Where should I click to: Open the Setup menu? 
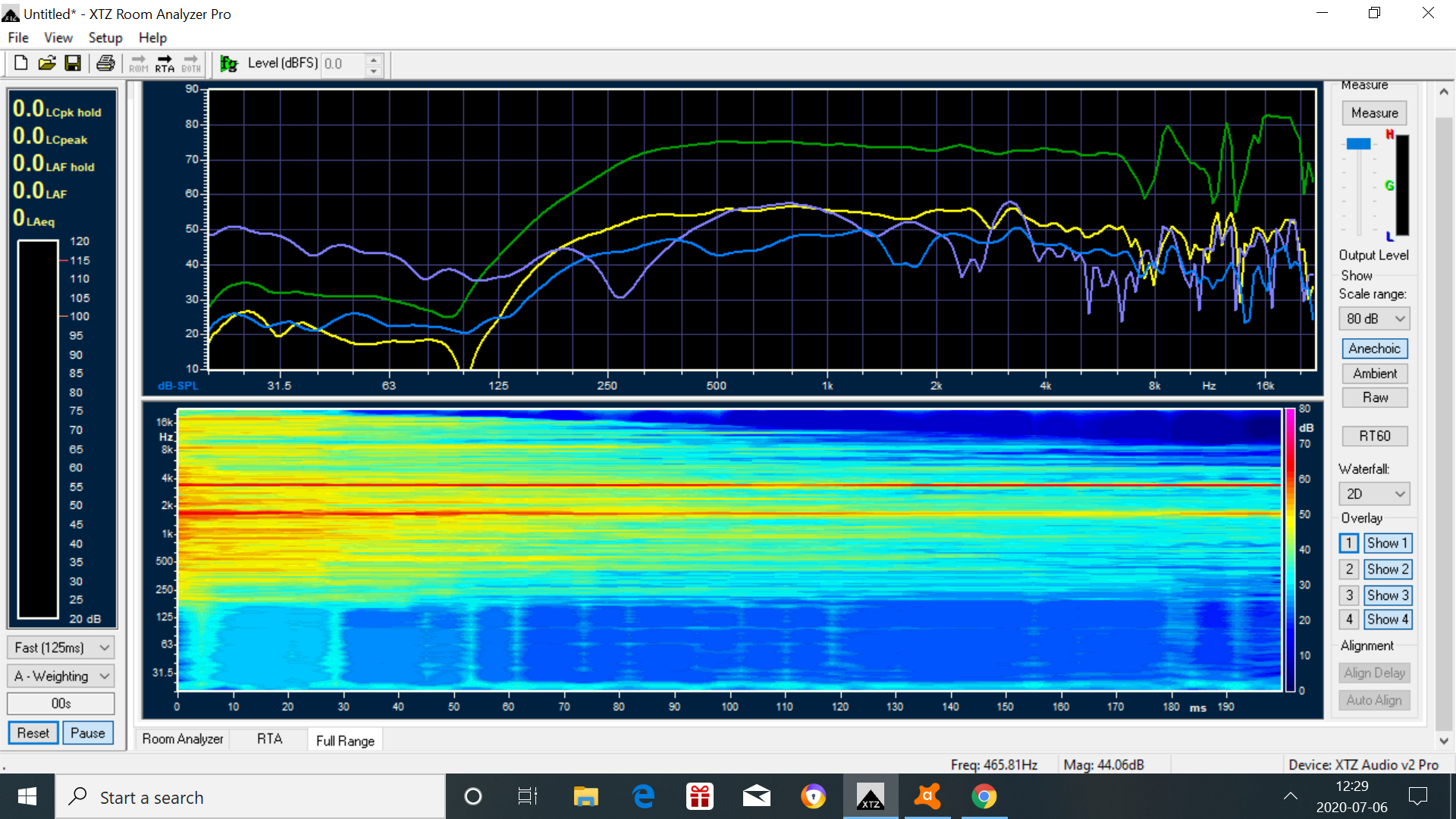click(x=105, y=37)
